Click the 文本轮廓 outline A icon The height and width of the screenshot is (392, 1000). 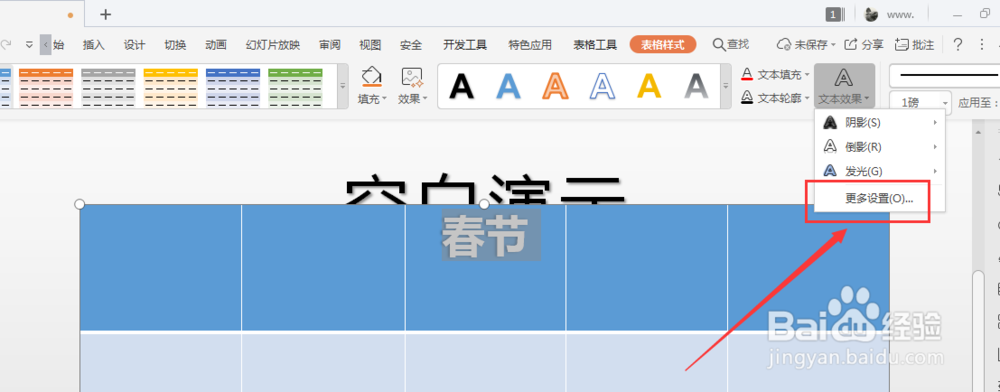[747, 98]
